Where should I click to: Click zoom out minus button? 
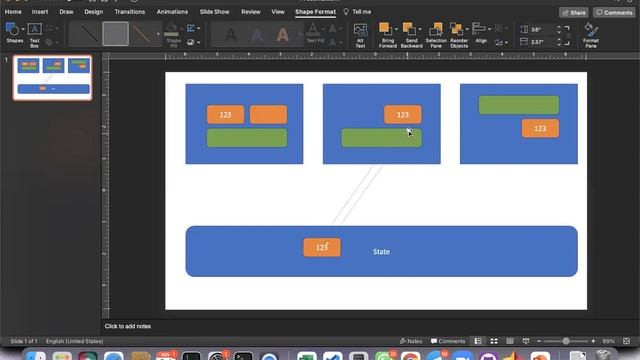pyautogui.click(x=539, y=341)
